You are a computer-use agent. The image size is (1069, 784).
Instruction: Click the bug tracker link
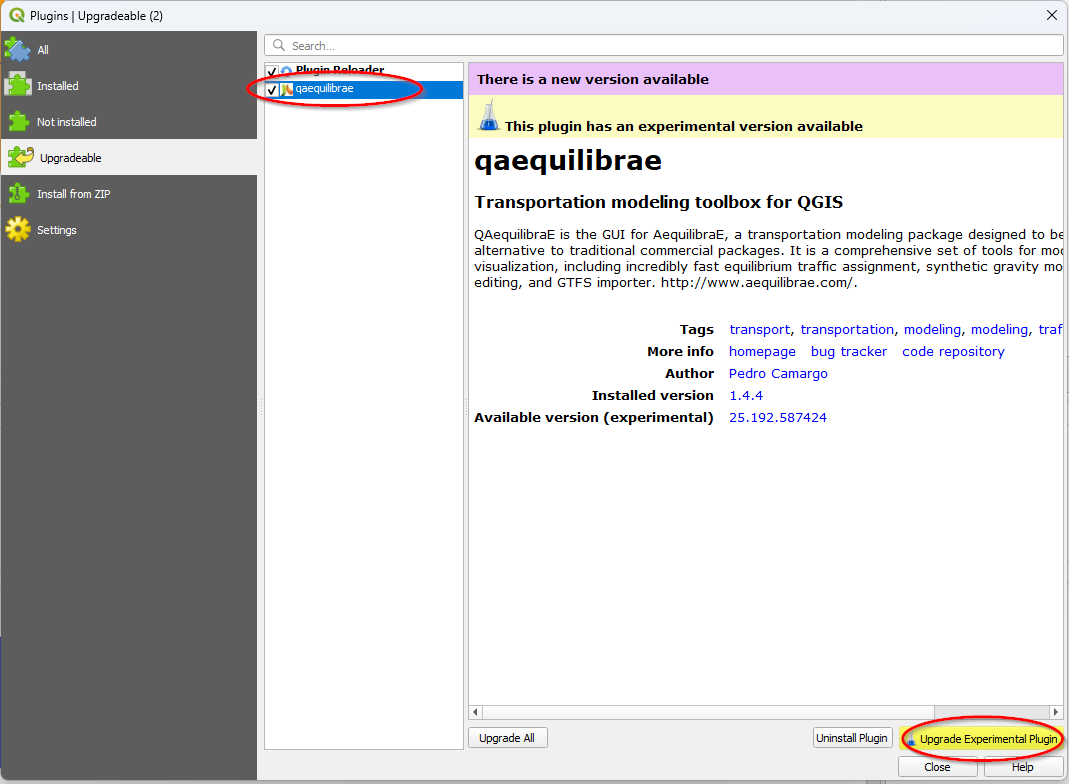click(x=849, y=351)
